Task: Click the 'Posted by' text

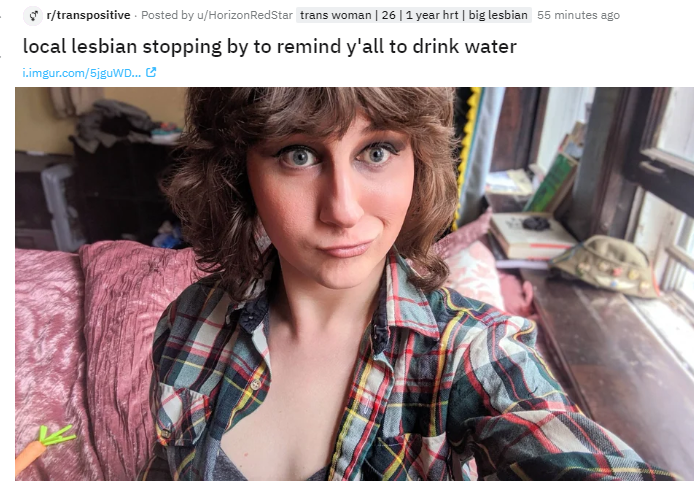Action: point(167,15)
